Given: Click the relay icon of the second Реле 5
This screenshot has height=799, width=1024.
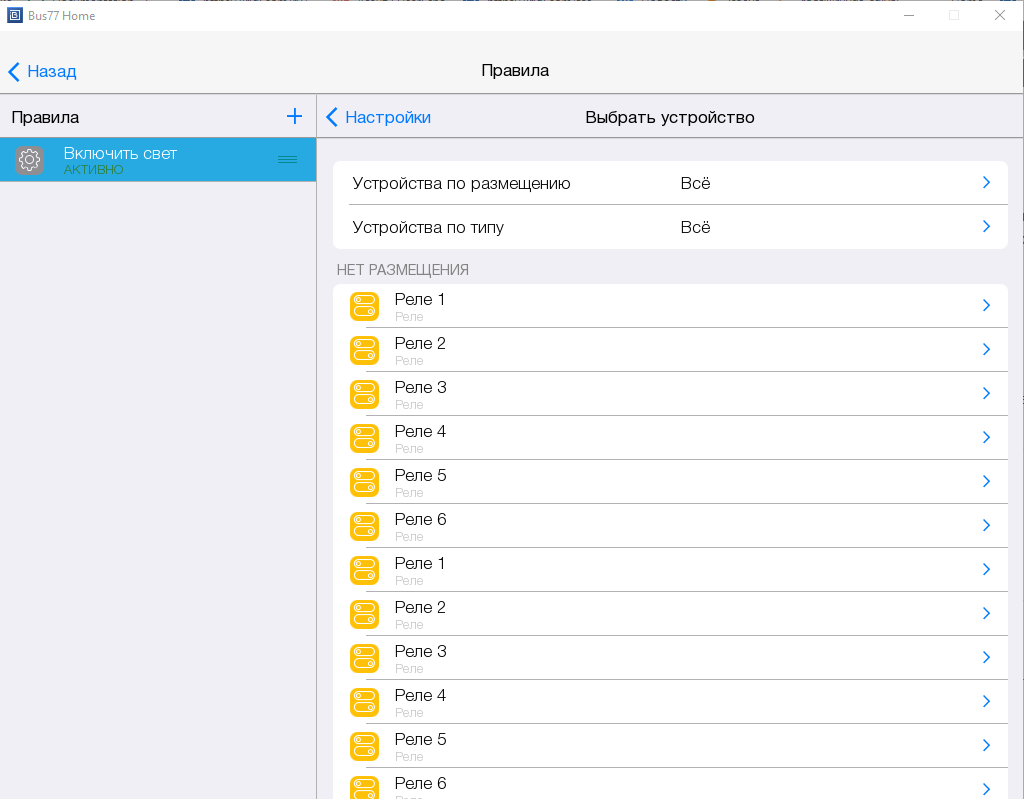Looking at the screenshot, I should [x=365, y=746].
